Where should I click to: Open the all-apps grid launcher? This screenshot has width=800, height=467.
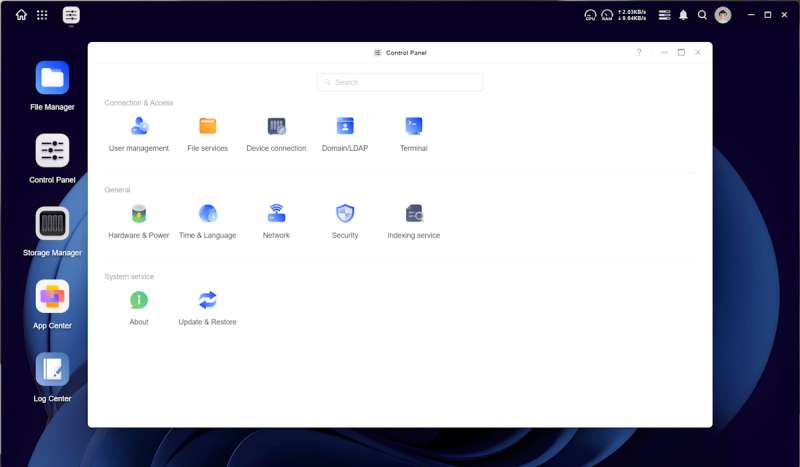(x=42, y=15)
